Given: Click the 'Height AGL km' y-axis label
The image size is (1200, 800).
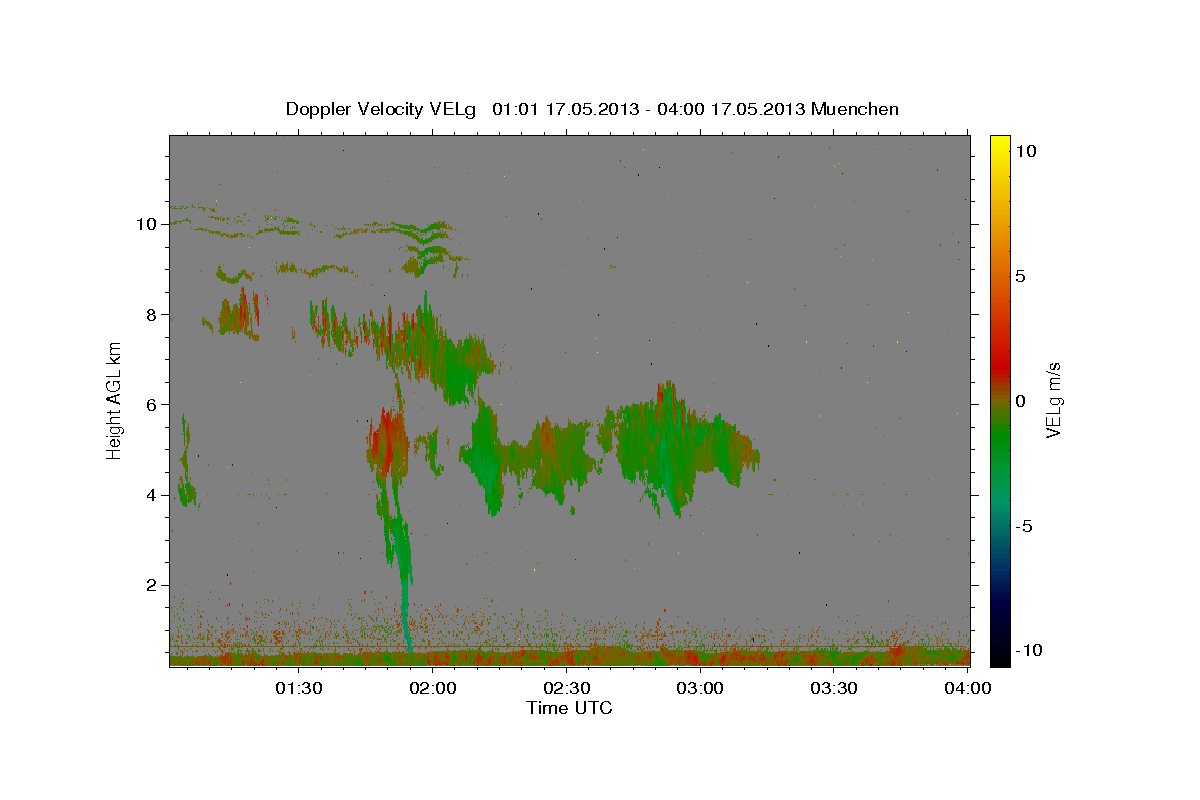Looking at the screenshot, I should point(115,400).
